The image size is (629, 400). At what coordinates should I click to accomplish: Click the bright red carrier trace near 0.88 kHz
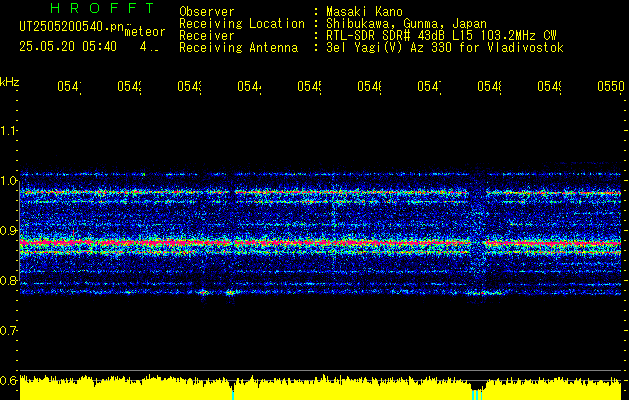tap(320, 243)
